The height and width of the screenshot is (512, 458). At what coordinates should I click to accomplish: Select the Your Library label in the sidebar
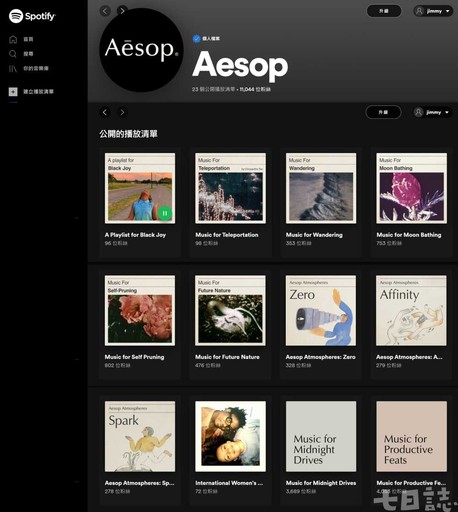pos(36,69)
